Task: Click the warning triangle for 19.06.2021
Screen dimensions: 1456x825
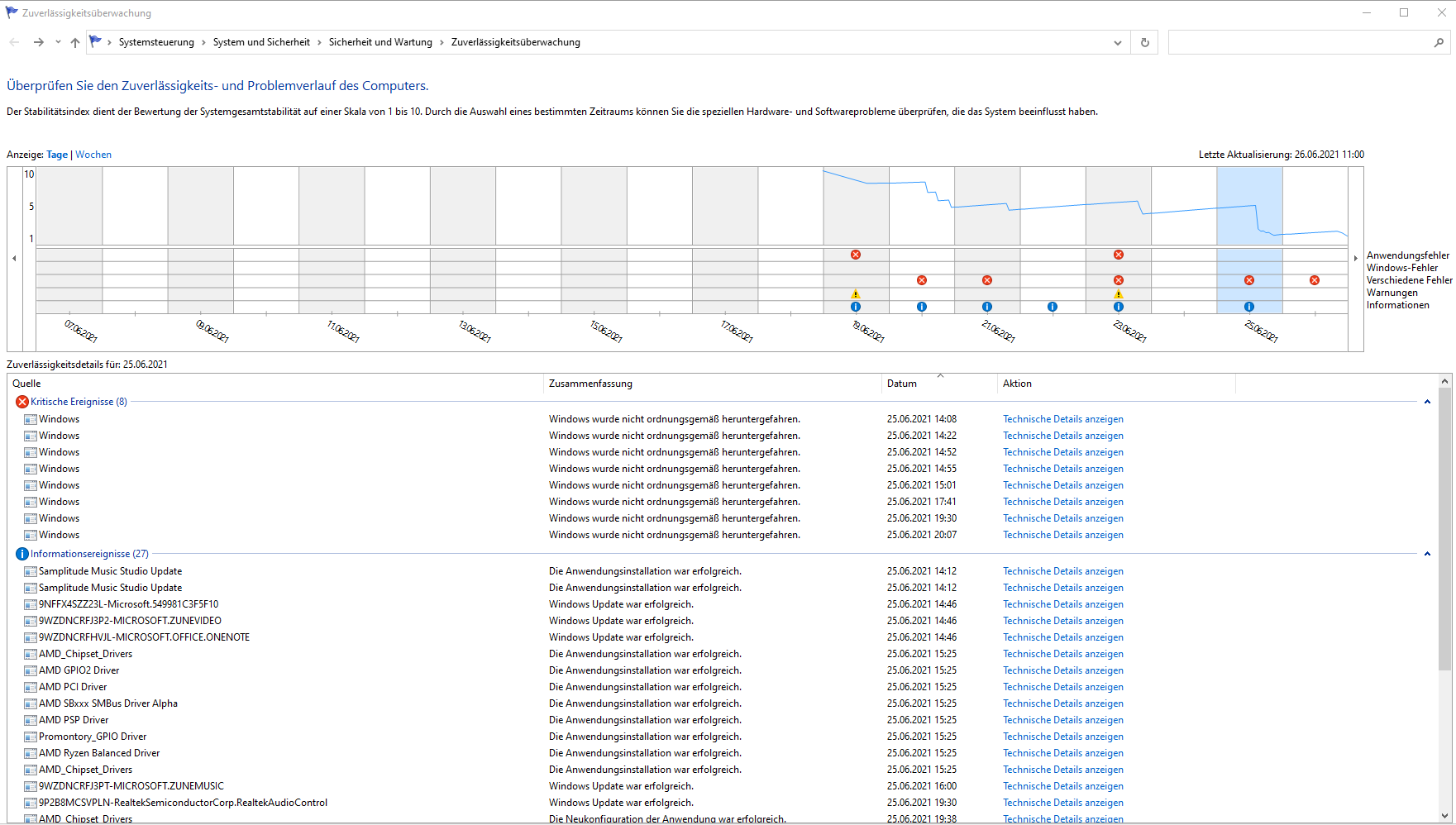Action: click(x=856, y=293)
